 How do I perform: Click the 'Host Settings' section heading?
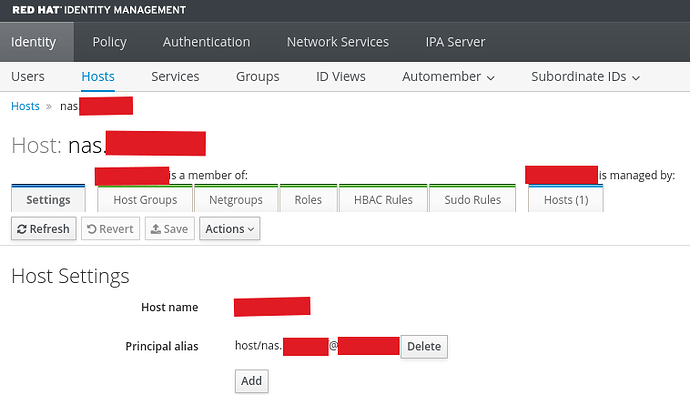coord(70,276)
